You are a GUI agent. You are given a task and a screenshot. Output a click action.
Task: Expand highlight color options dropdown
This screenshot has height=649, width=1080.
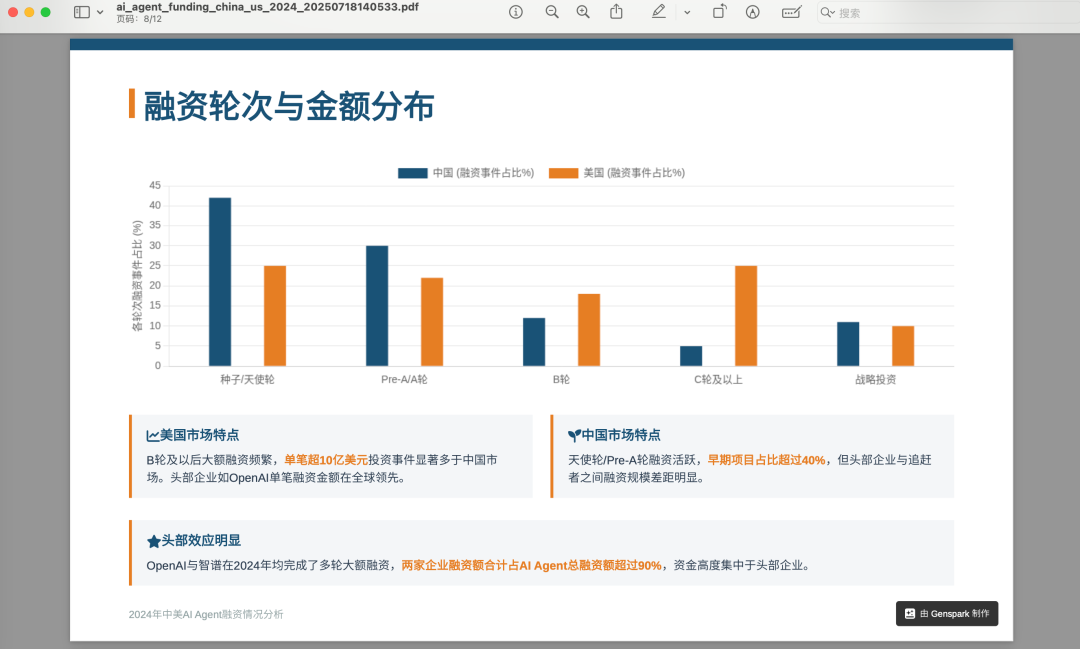click(687, 12)
